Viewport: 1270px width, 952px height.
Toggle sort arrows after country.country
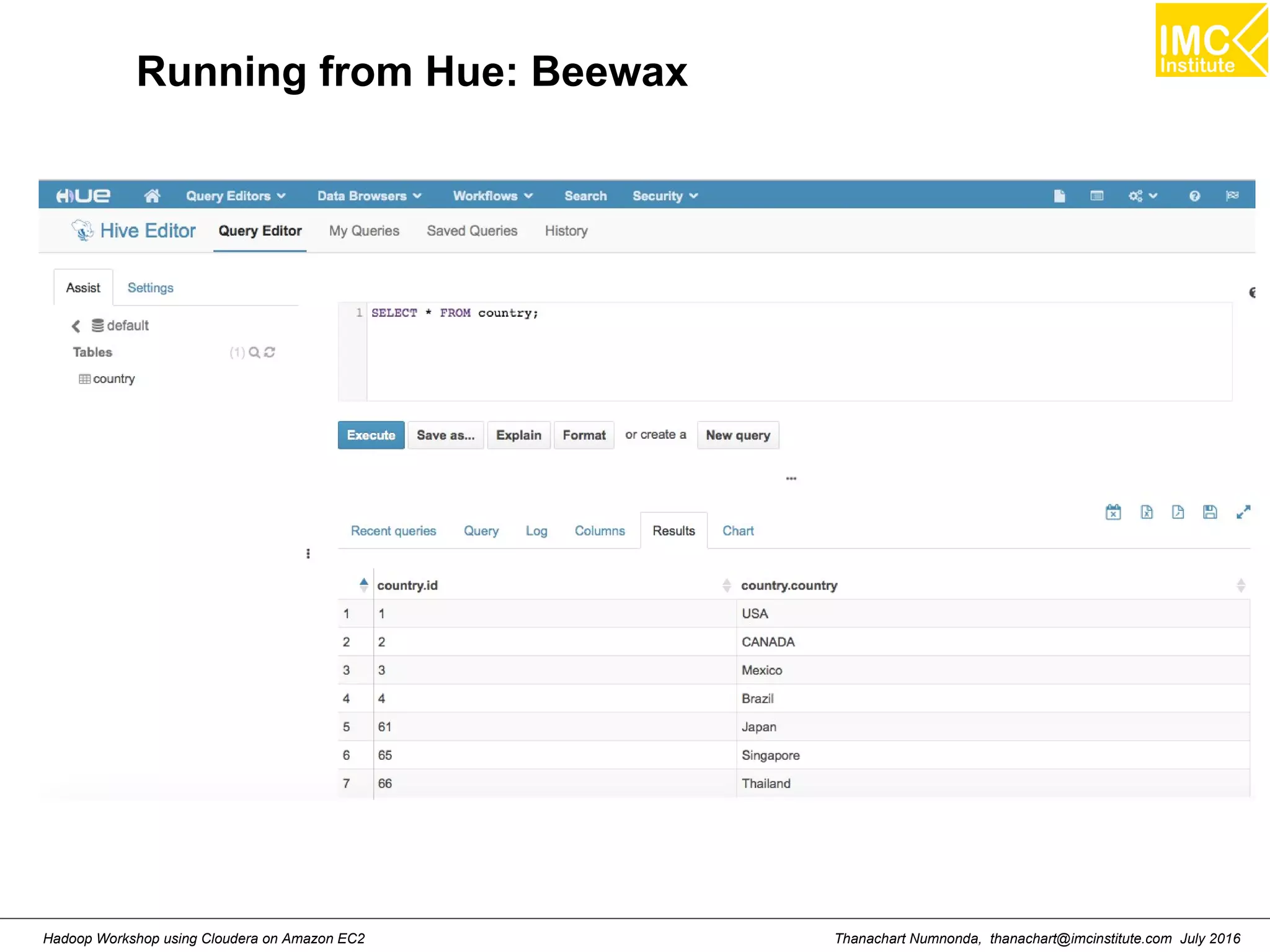(x=1241, y=586)
